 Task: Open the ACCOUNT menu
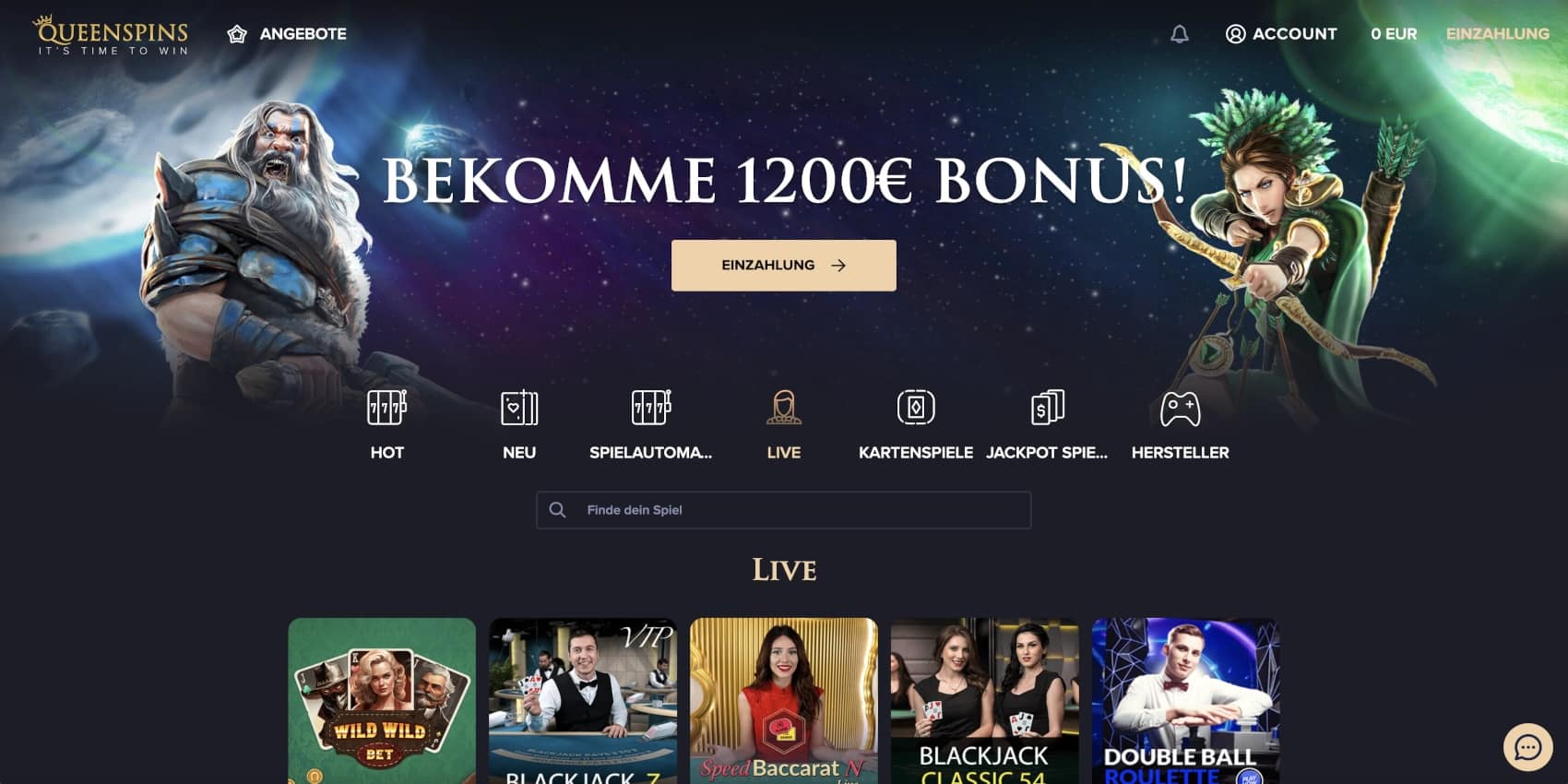pyautogui.click(x=1281, y=34)
